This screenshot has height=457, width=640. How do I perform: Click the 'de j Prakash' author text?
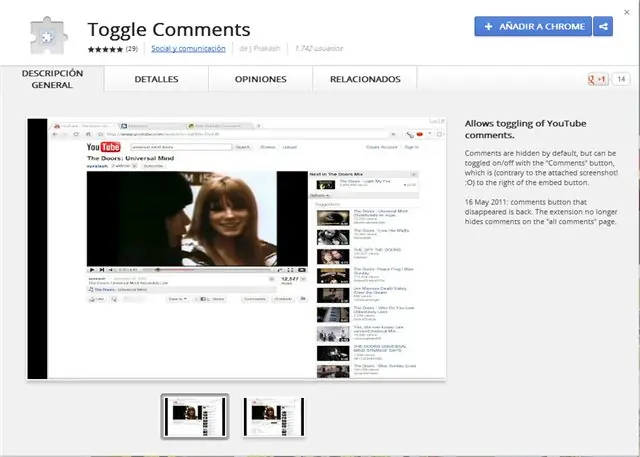[x=260, y=49]
